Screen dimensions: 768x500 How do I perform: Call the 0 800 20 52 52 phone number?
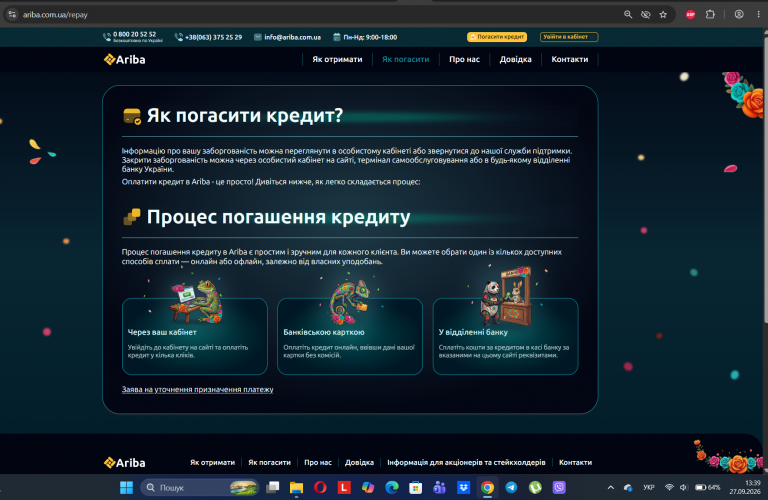135,34
